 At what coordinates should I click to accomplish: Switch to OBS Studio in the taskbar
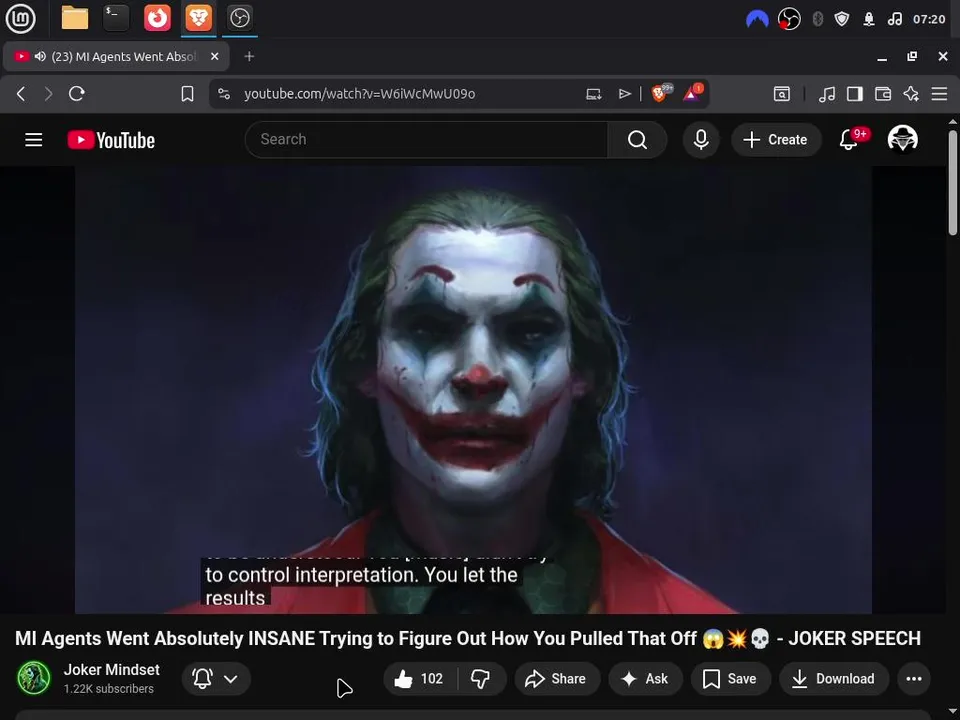239,18
